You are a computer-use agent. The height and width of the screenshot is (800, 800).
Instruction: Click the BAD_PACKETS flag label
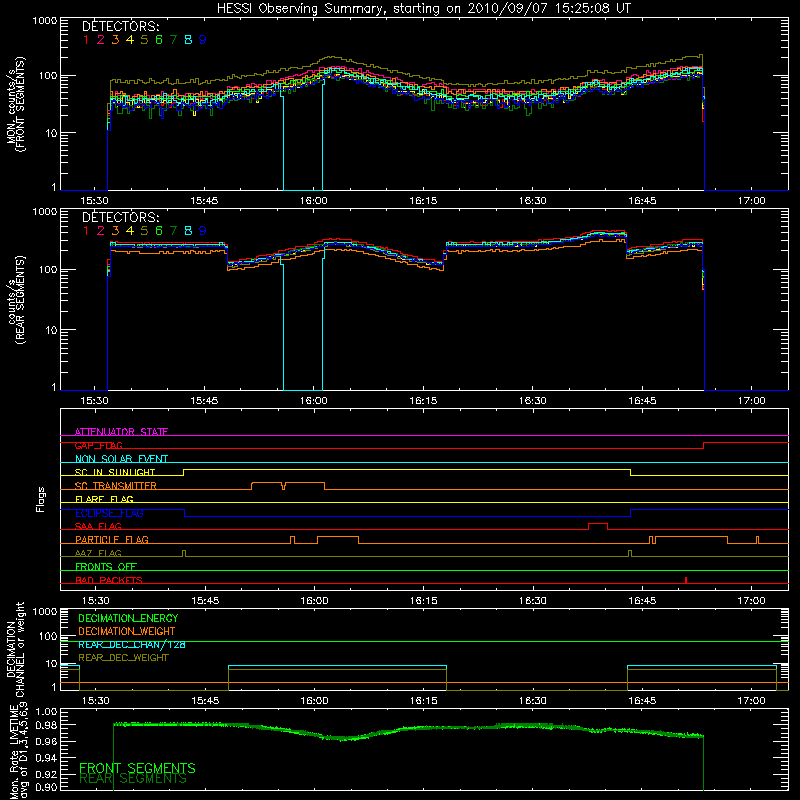pos(109,580)
